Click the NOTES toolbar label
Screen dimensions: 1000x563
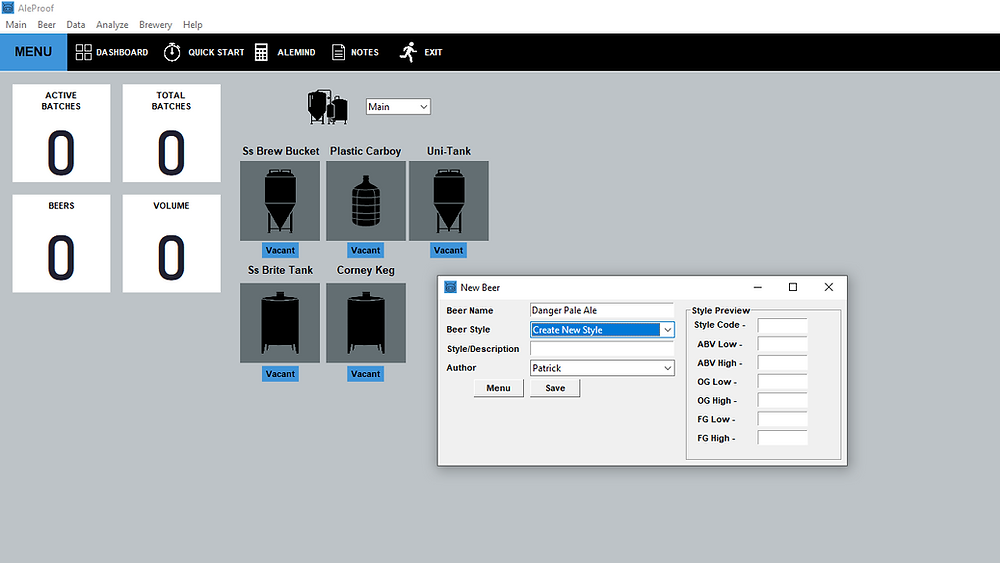(x=365, y=52)
